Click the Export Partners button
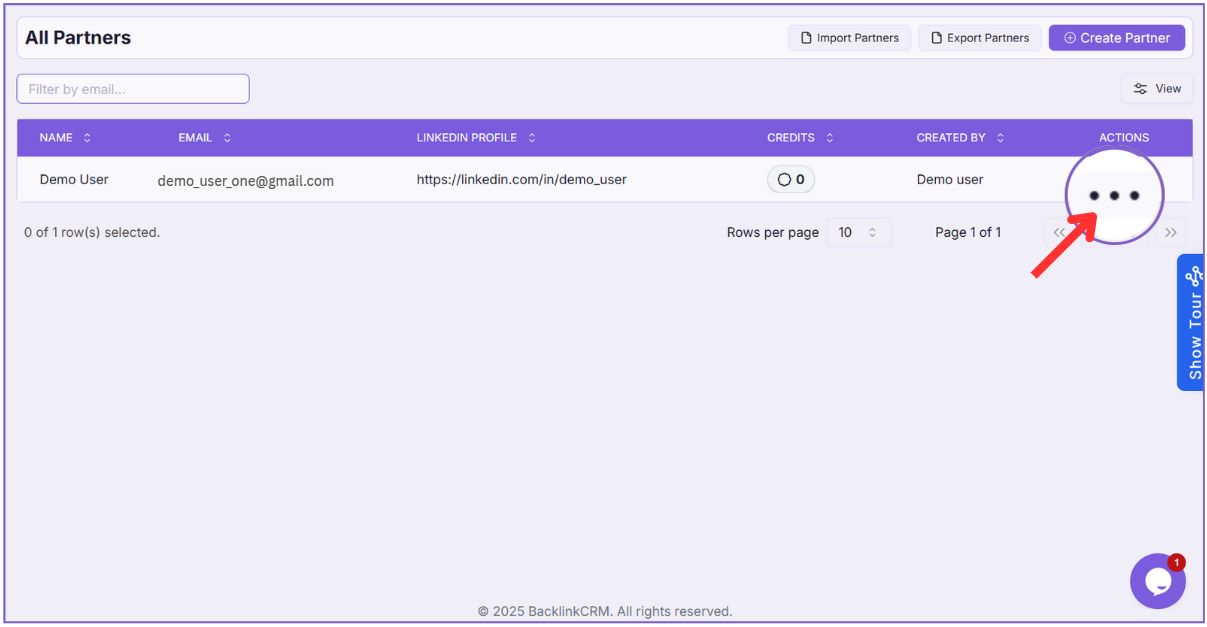This screenshot has width=1207, height=627. coord(979,38)
